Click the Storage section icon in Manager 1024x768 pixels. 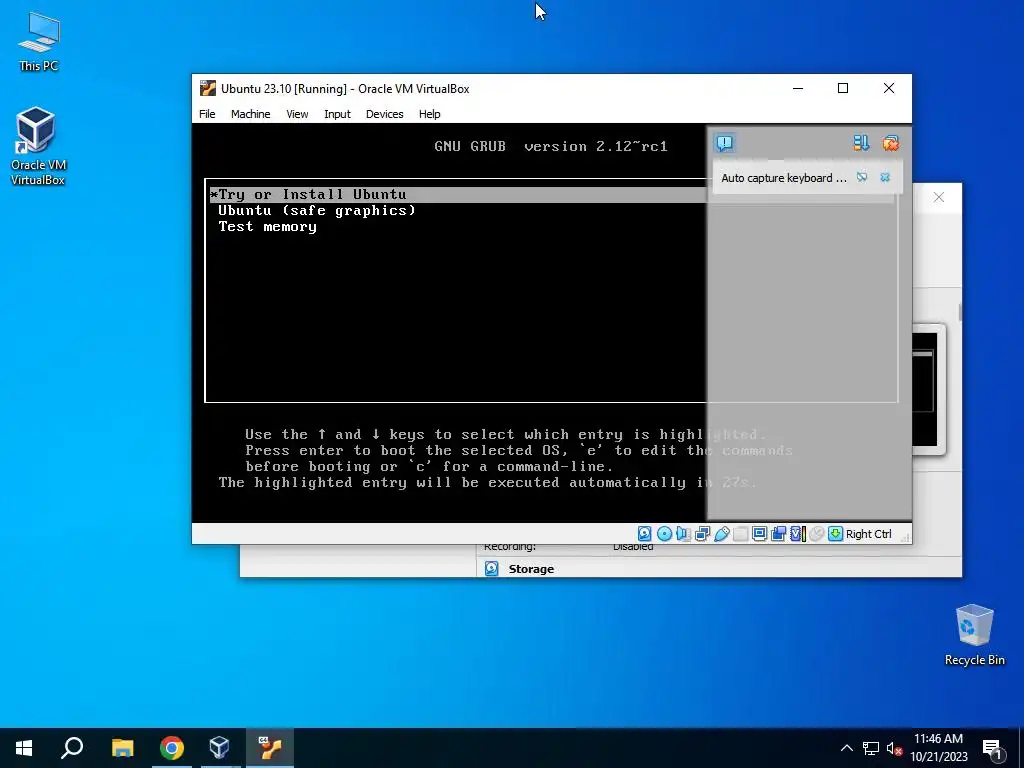(492, 569)
